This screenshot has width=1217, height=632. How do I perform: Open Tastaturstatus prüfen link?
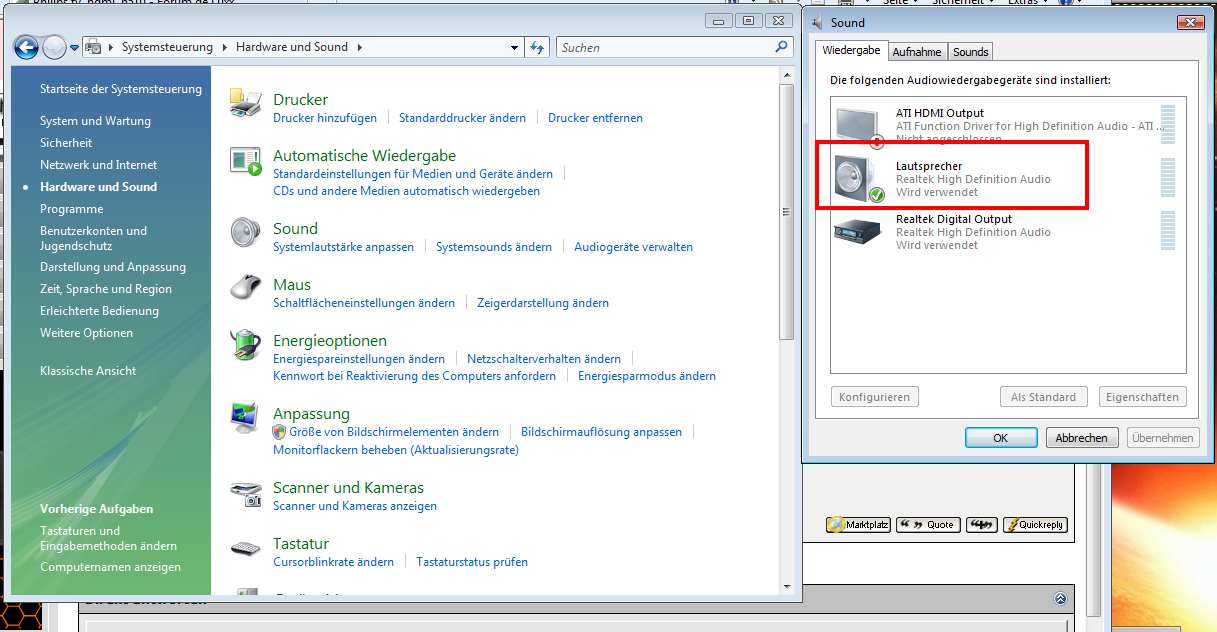[x=472, y=562]
